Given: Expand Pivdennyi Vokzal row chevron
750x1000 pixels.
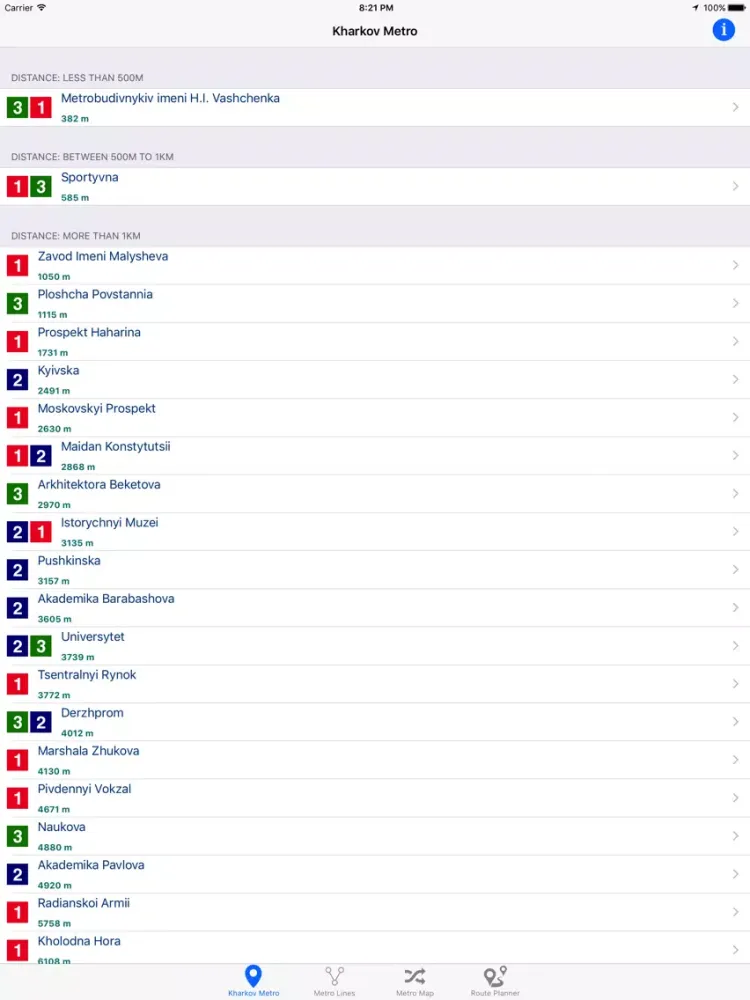Looking at the screenshot, I should coord(735,797).
